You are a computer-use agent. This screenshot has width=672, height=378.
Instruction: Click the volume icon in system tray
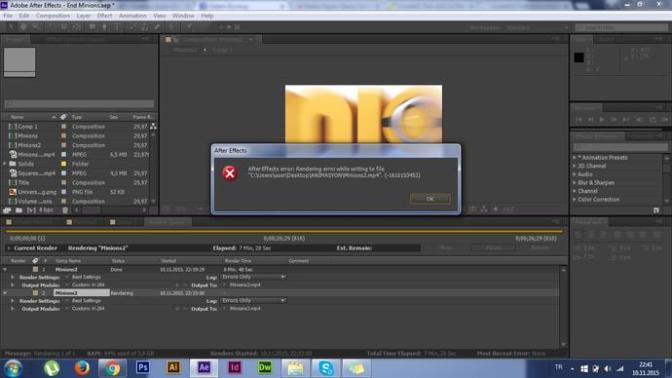point(607,369)
